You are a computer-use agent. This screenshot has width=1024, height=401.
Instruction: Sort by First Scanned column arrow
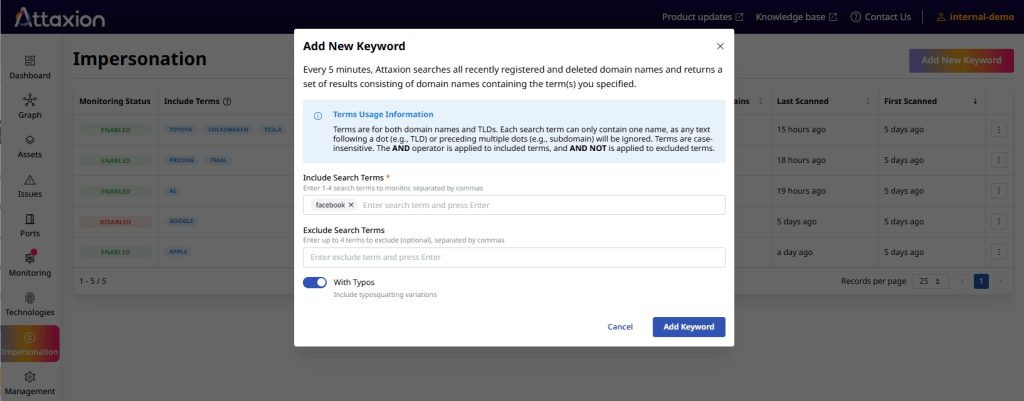(x=975, y=101)
